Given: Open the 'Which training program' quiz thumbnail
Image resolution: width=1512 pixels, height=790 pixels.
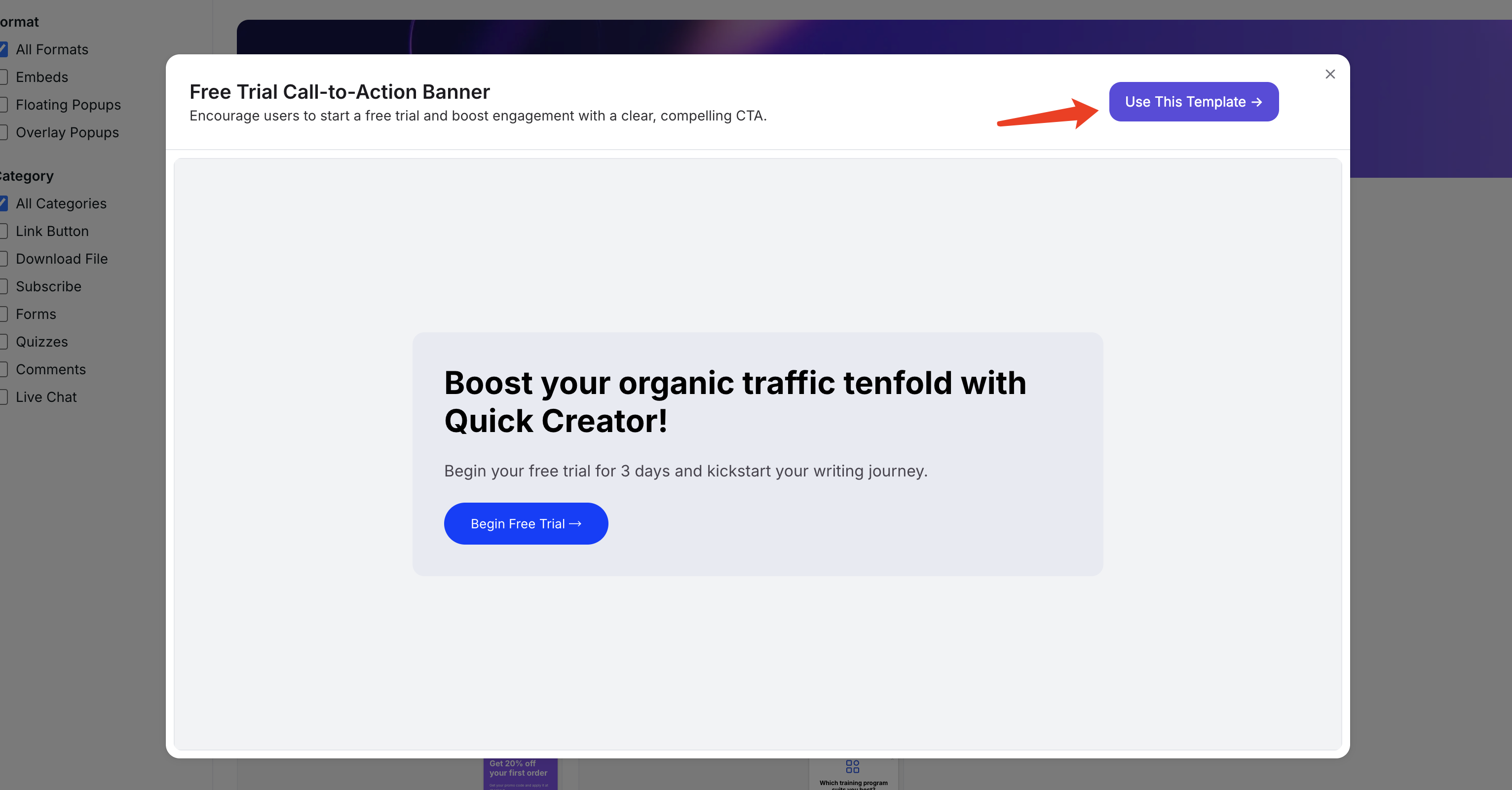Looking at the screenshot, I should pos(853,774).
